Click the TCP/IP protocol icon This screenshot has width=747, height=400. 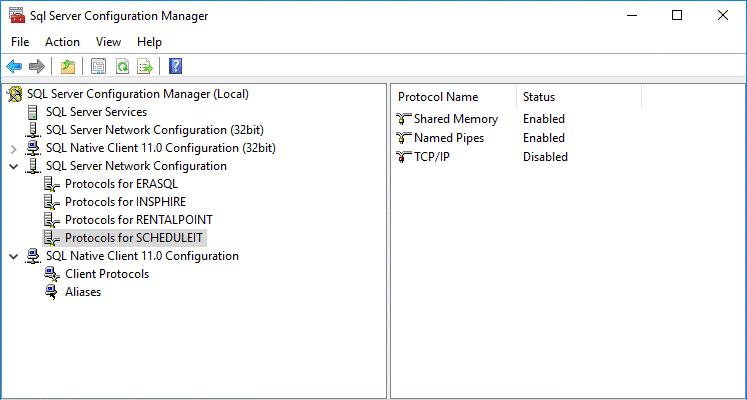[404, 157]
